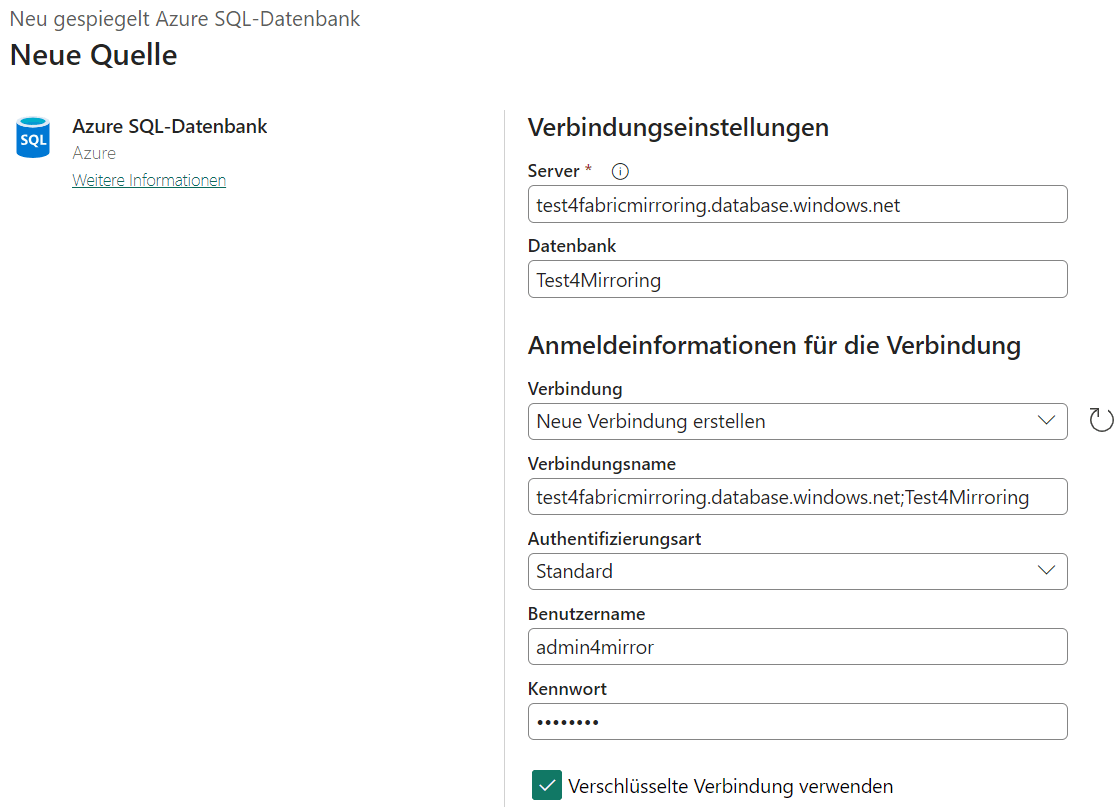Open the Standard authentication type dropdown

coord(797,571)
